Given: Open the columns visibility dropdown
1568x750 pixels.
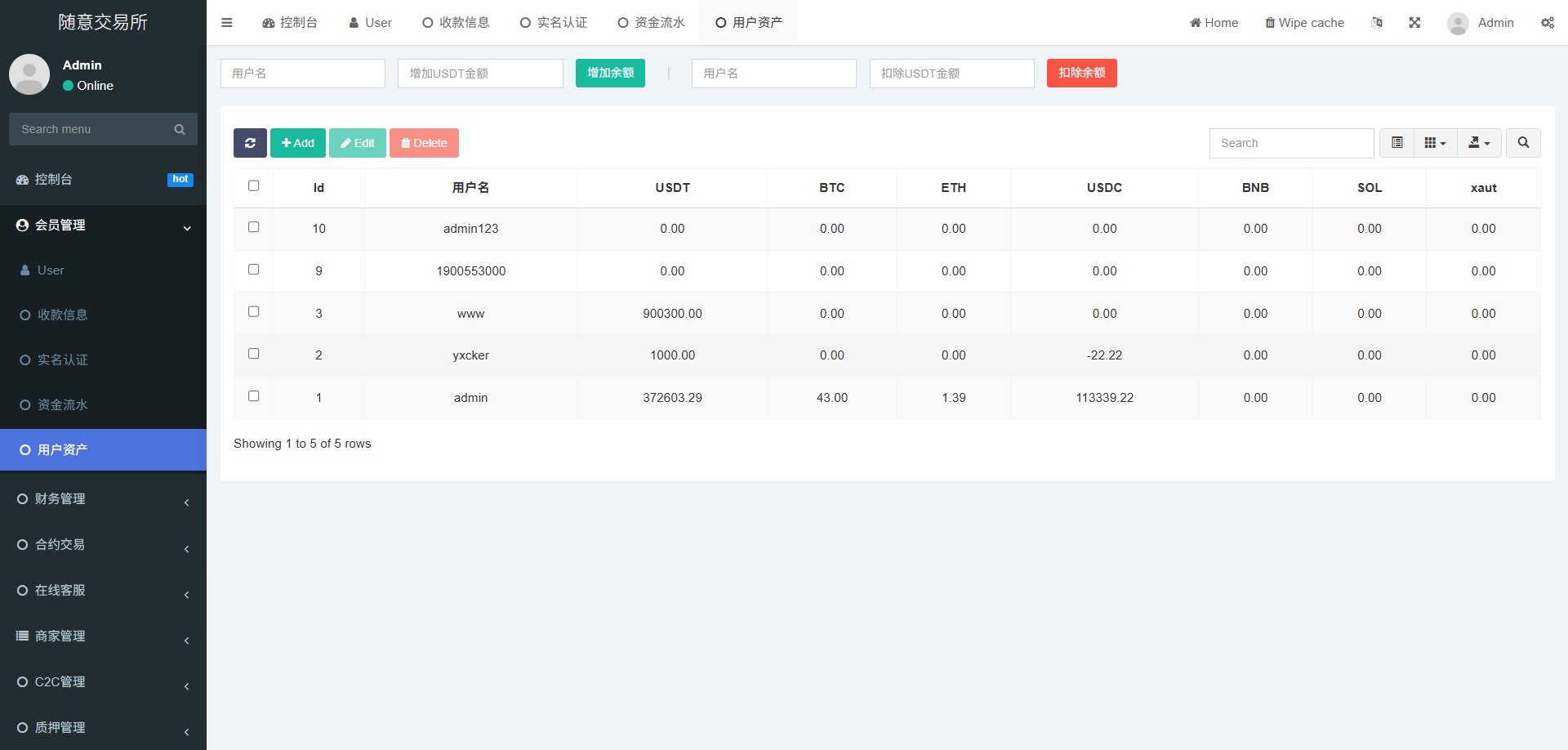Looking at the screenshot, I should (x=1435, y=143).
